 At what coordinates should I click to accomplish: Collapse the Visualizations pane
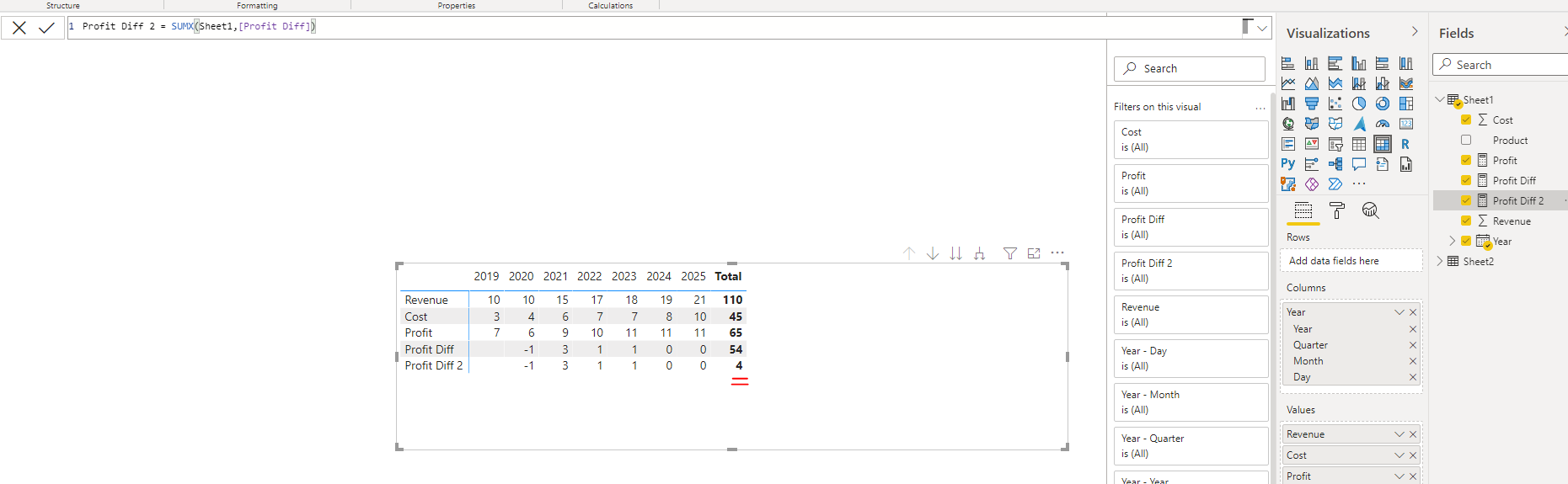click(1415, 32)
